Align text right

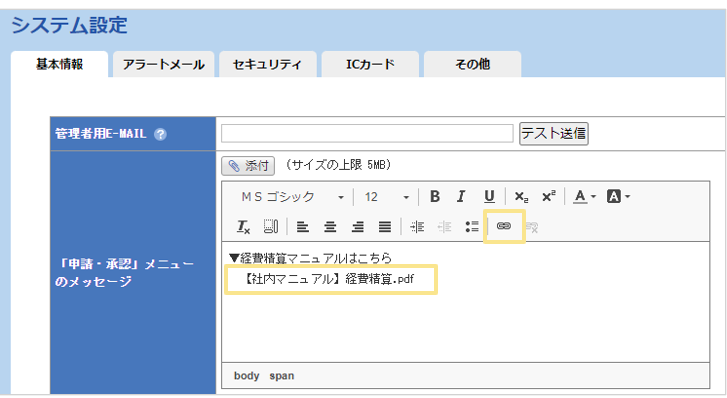coord(357,227)
